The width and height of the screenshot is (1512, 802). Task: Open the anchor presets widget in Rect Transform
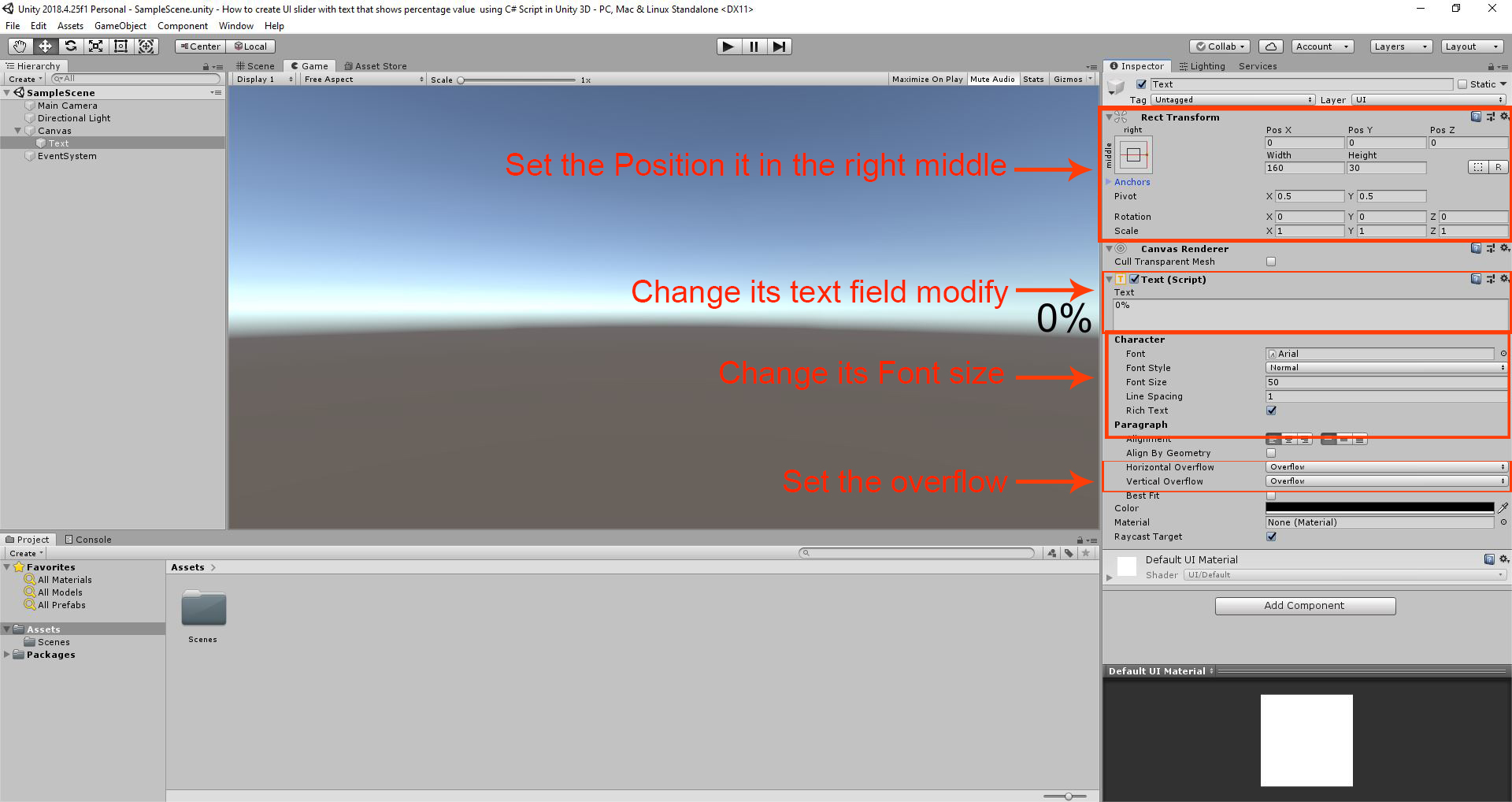pyautogui.click(x=1134, y=154)
